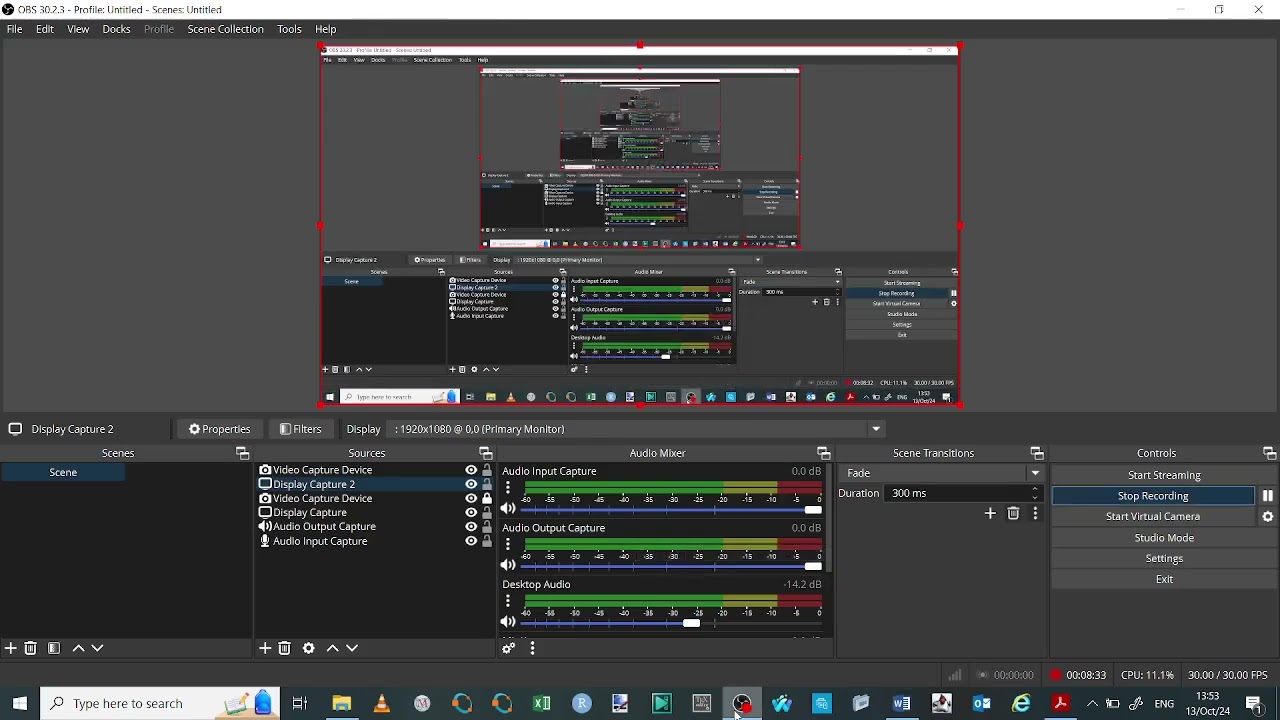Open the Edit menu
1280x720 pixels.
click(x=45, y=30)
